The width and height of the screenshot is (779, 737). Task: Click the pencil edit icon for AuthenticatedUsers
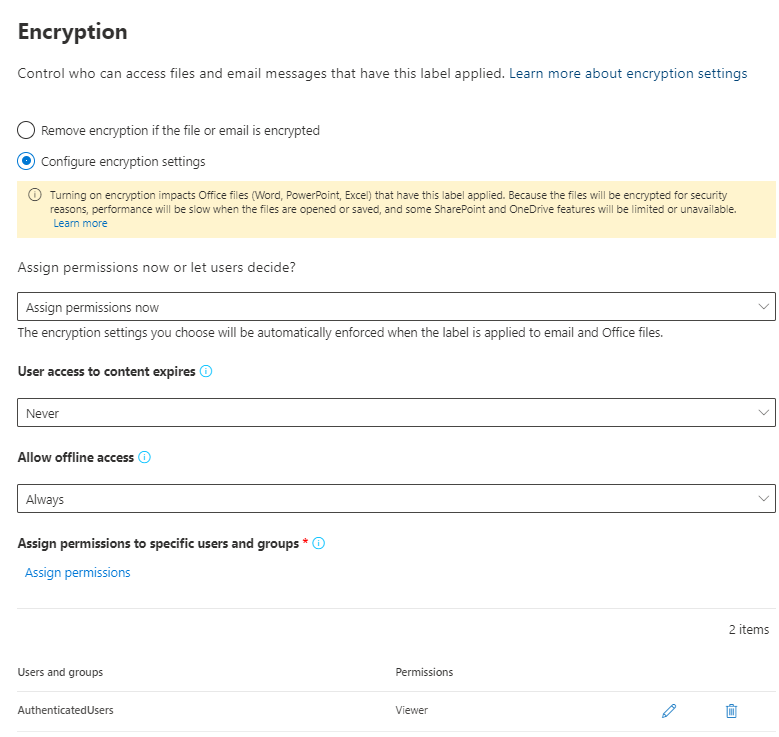coord(669,711)
